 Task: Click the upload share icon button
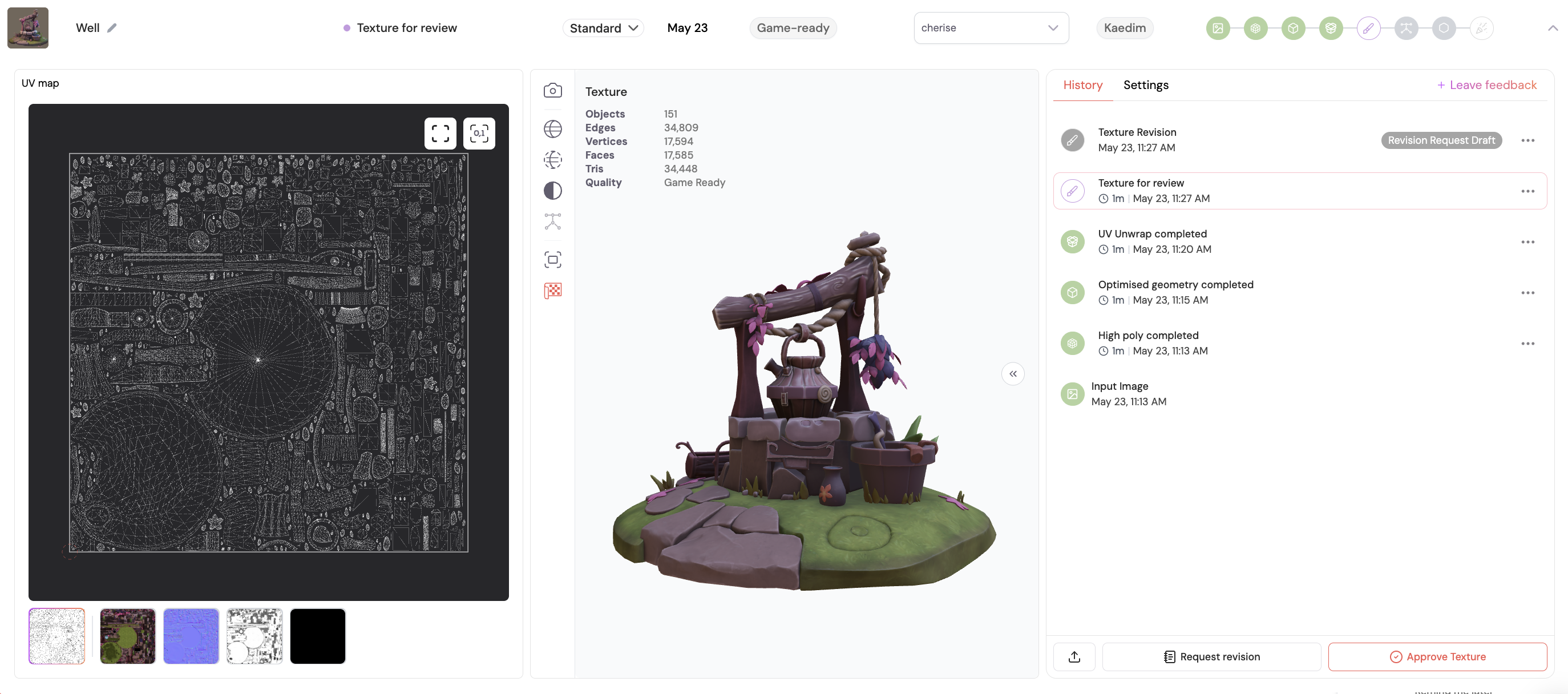pyautogui.click(x=1074, y=656)
